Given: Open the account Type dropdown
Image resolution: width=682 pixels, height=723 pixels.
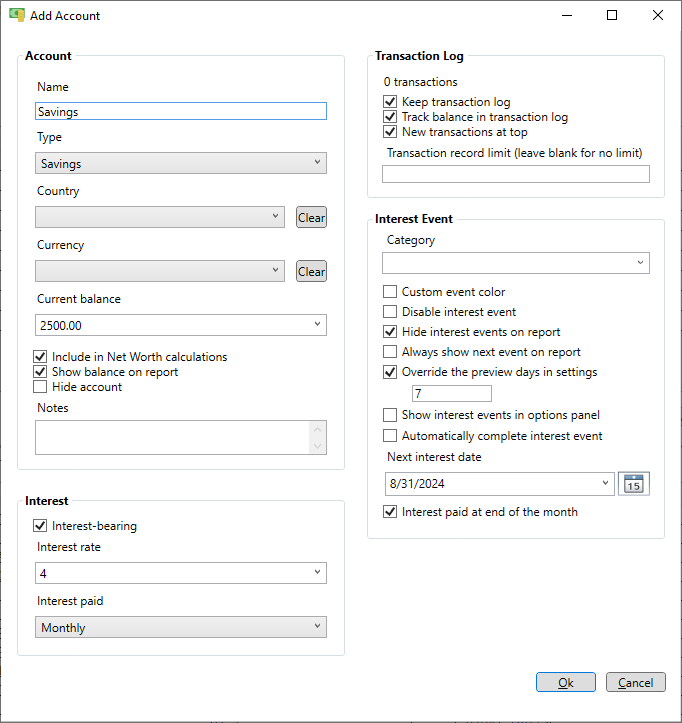Looking at the screenshot, I should [181, 163].
